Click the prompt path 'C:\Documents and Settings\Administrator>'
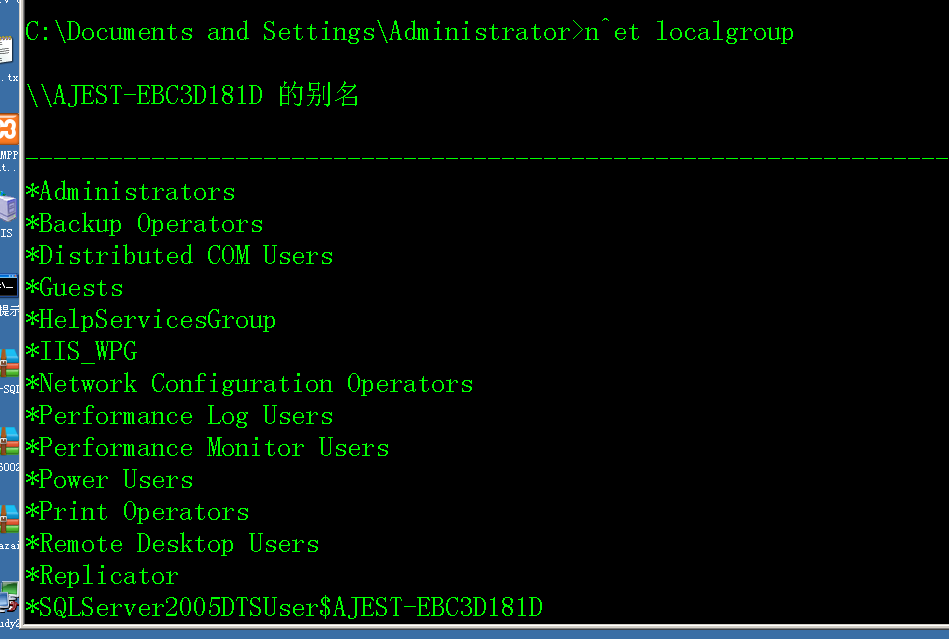Image resolution: width=949 pixels, height=639 pixels. tap(304, 32)
